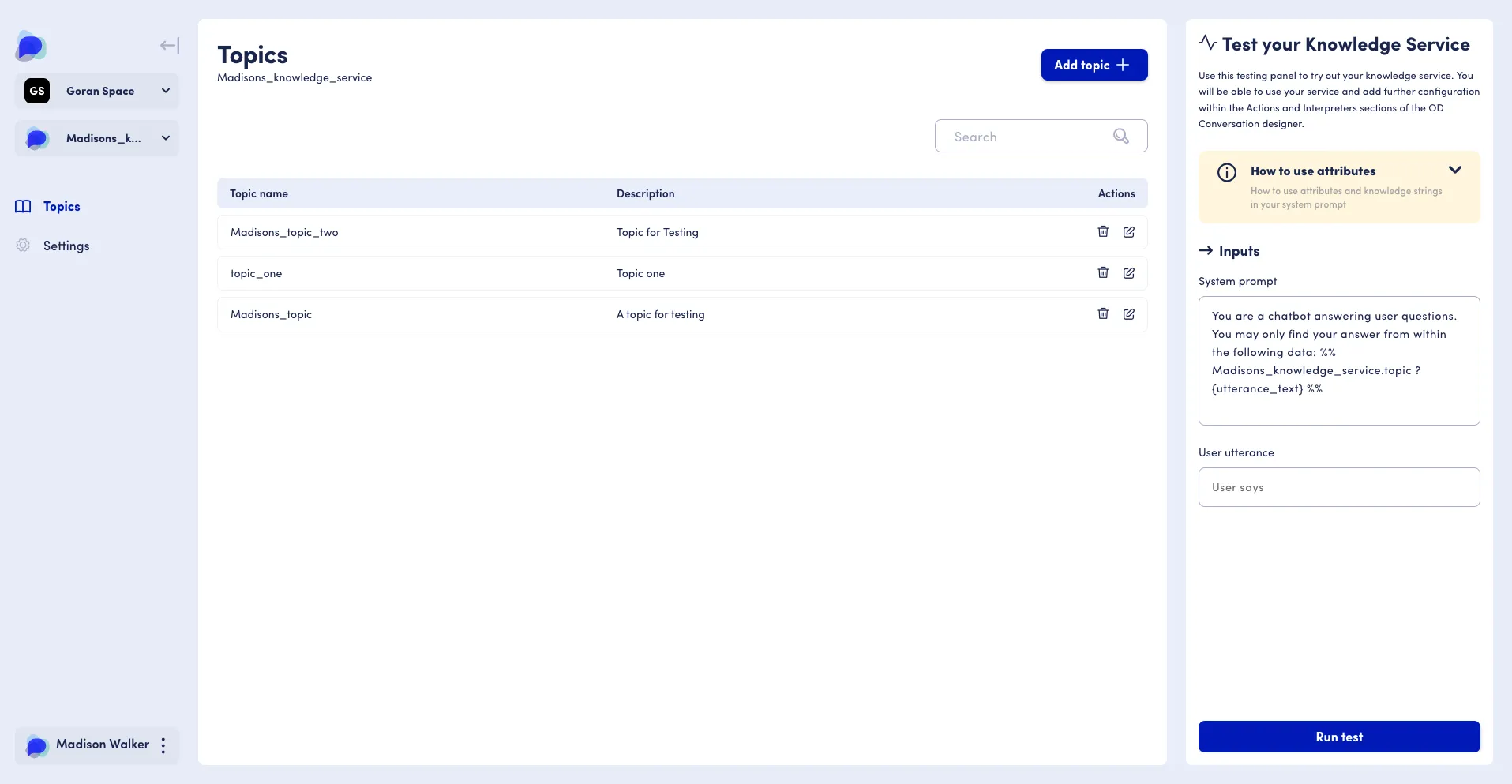
Task: Select the Madisons_topic_two name cell
Action: pyautogui.click(x=284, y=232)
